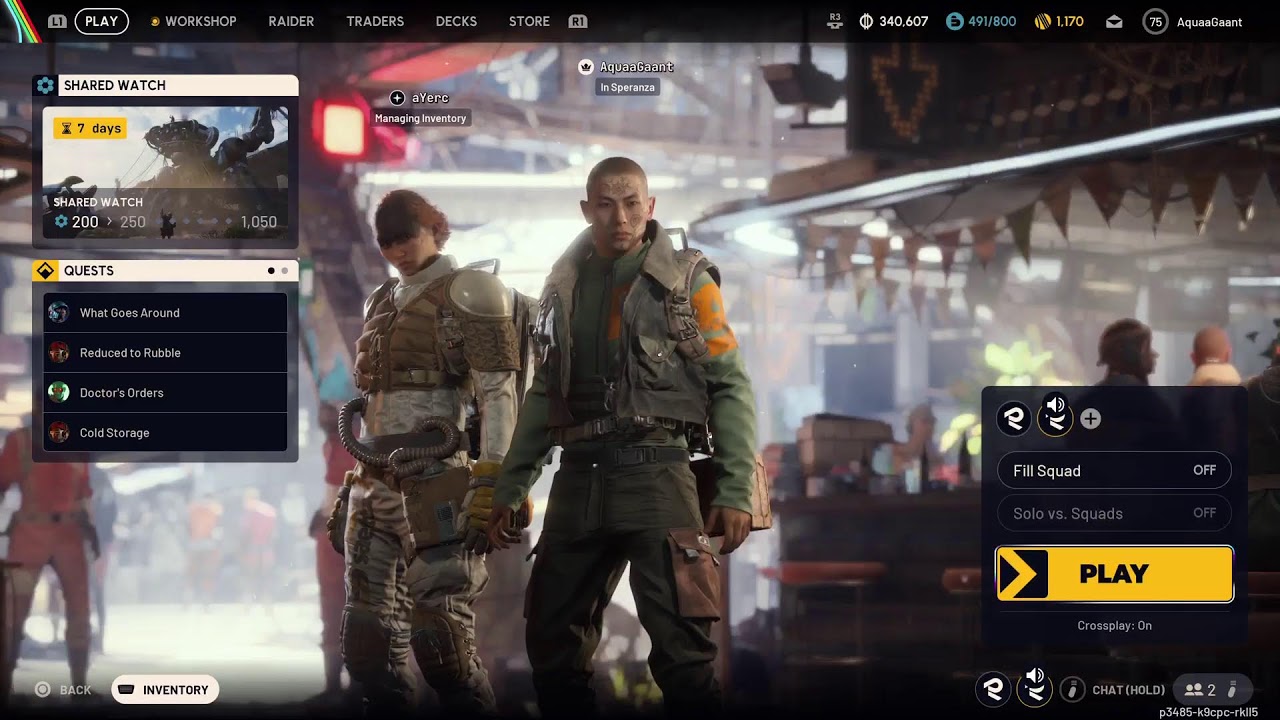Viewport: 1280px width, 720px height.
Task: Toggle Fill Squad option
Action: pyautogui.click(x=1114, y=470)
